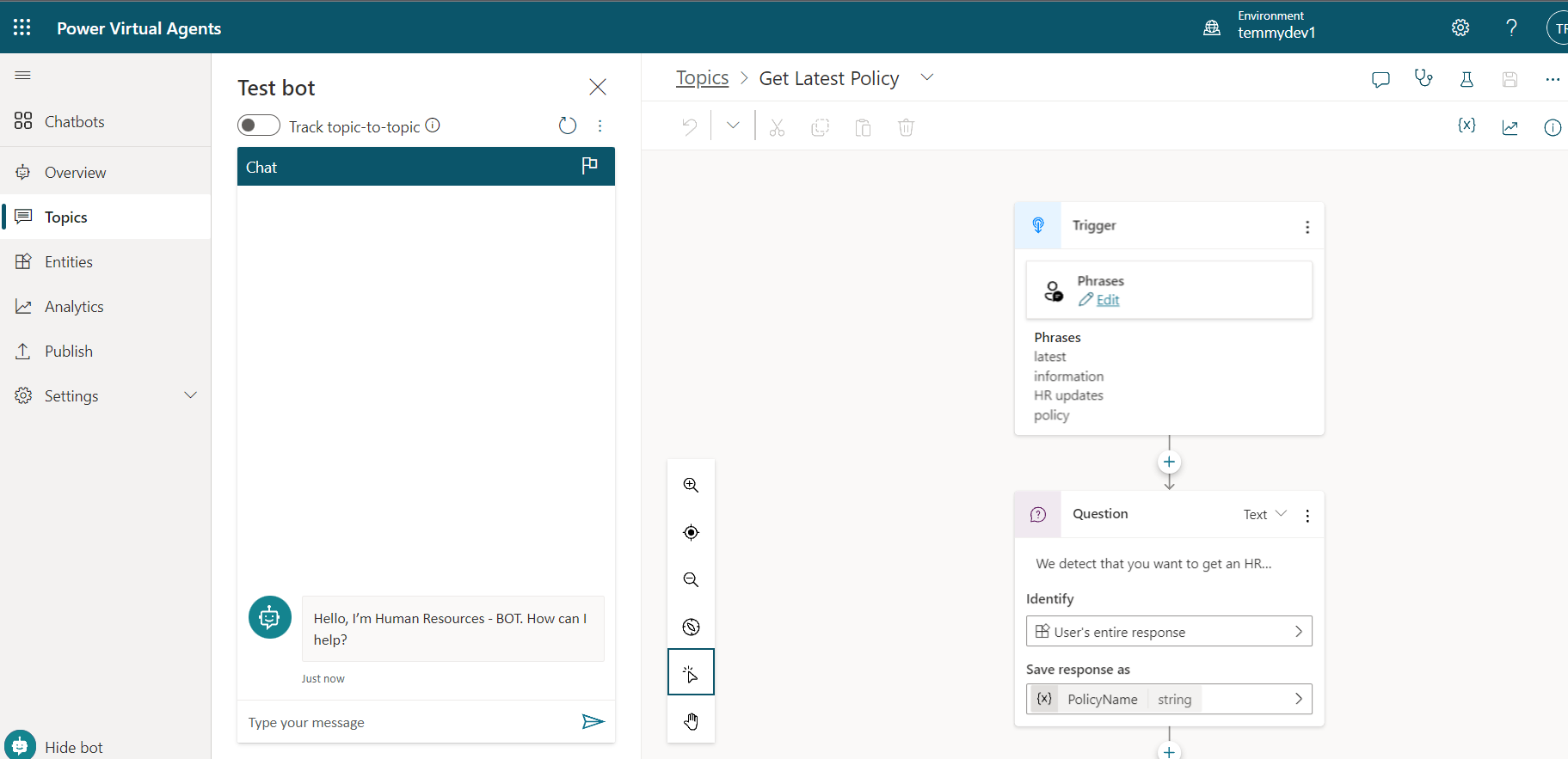Click the 'HR updates' trigger phrase
Image resolution: width=1568 pixels, height=759 pixels.
[1068, 395]
